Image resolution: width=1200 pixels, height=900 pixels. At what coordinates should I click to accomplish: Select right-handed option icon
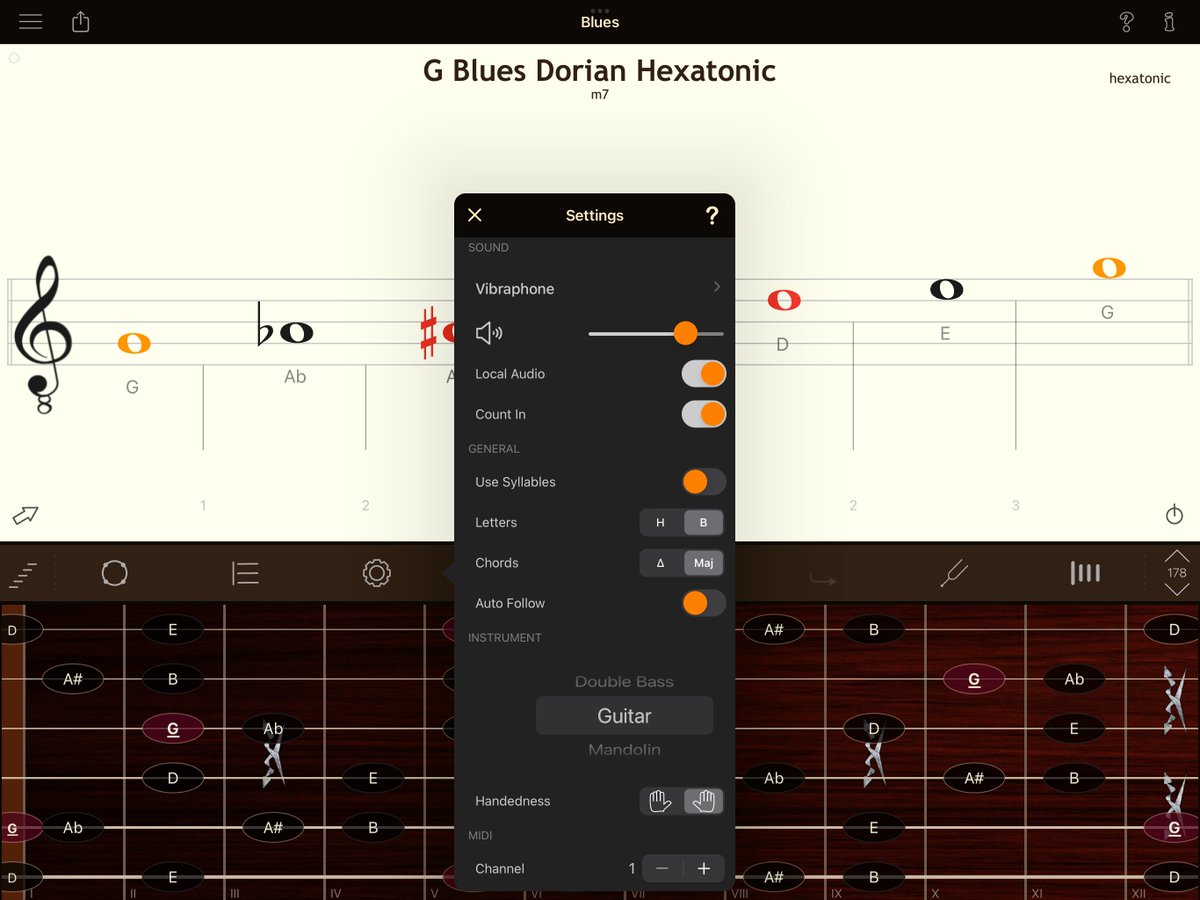[x=704, y=801]
